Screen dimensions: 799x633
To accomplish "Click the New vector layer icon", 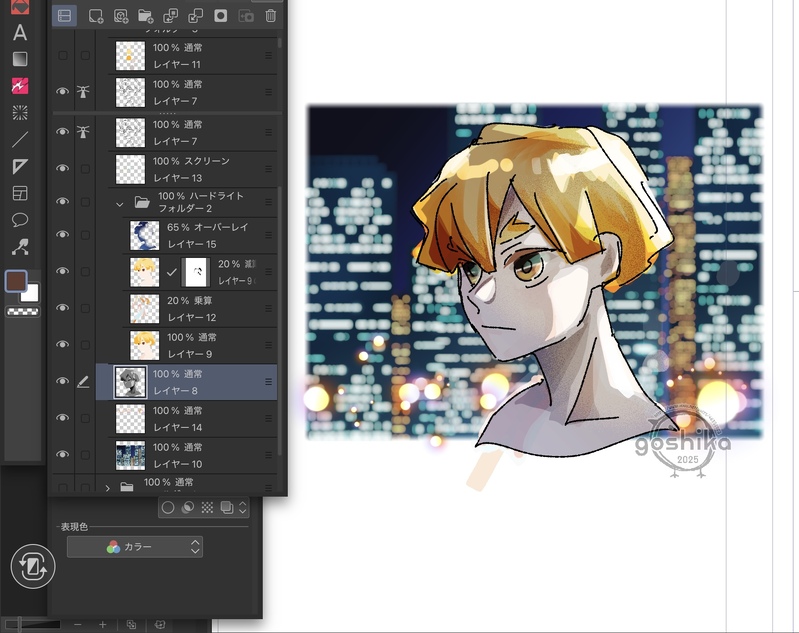I will [121, 16].
